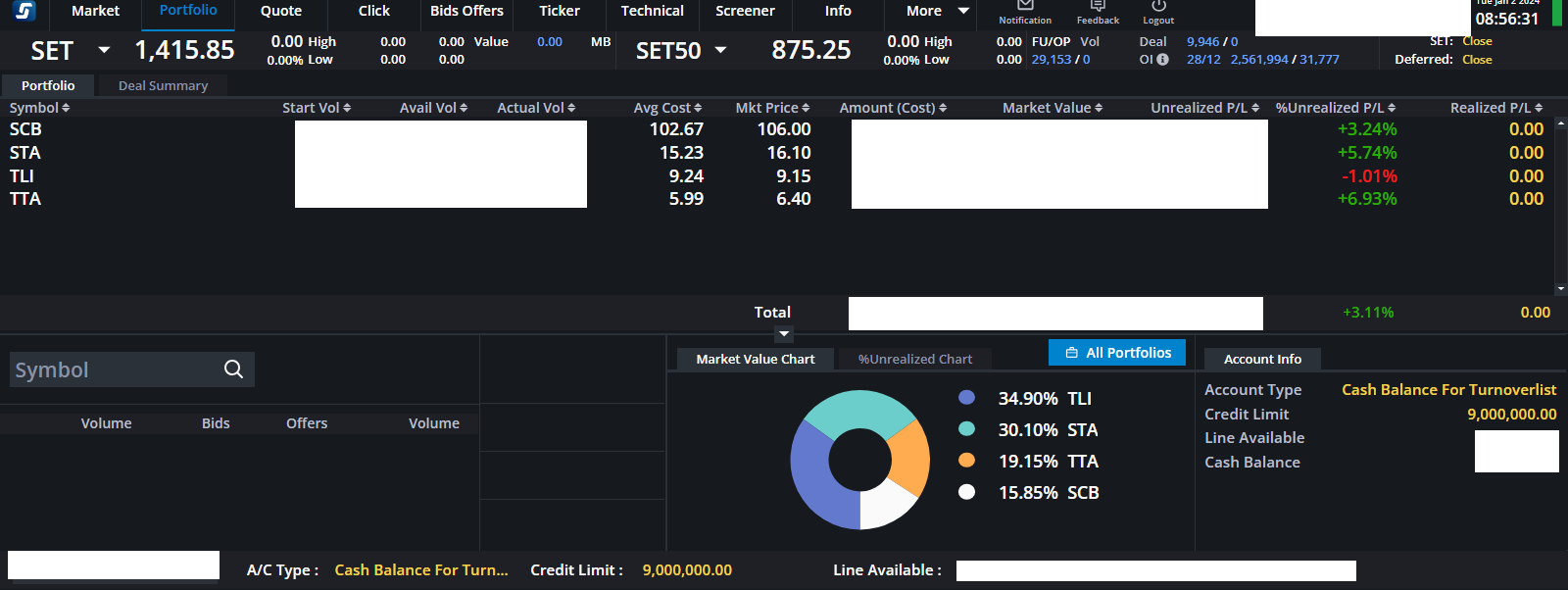Select the STA row symbol

coord(24,153)
